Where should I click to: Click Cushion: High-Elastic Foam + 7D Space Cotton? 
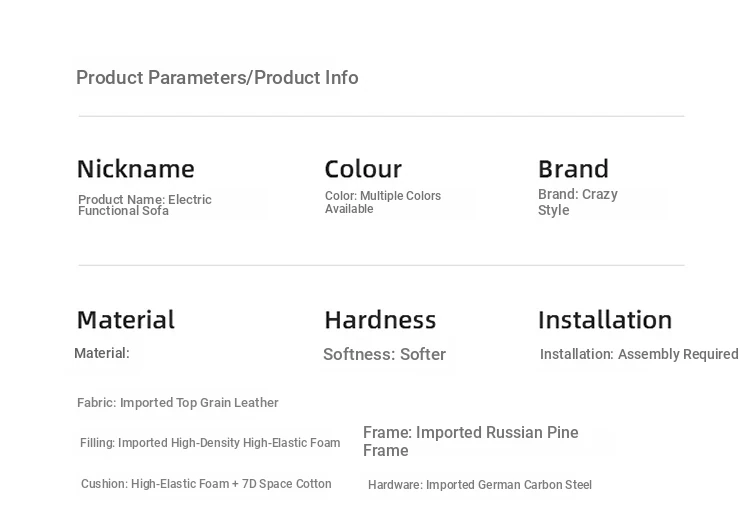(206, 484)
